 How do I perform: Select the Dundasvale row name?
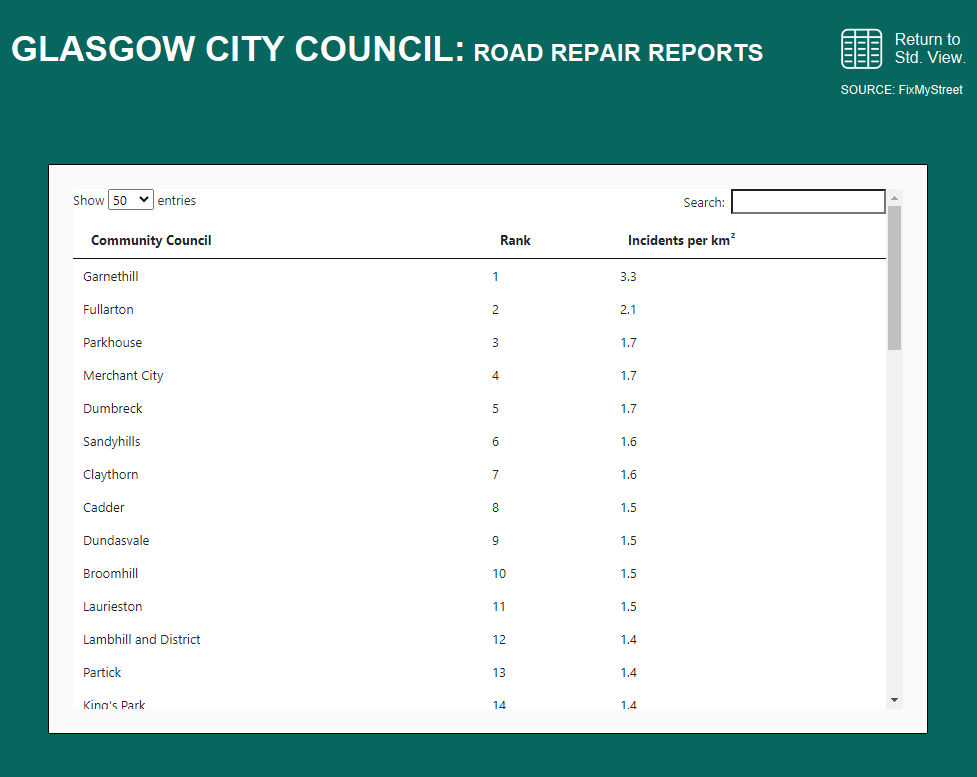click(x=116, y=541)
